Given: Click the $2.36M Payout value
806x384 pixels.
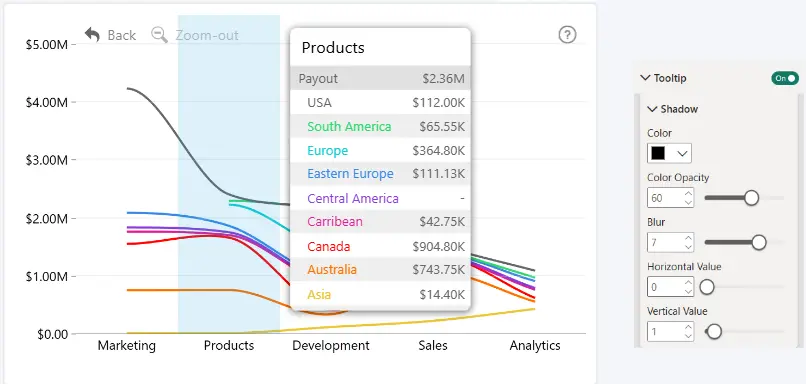Looking at the screenshot, I should coord(444,79).
